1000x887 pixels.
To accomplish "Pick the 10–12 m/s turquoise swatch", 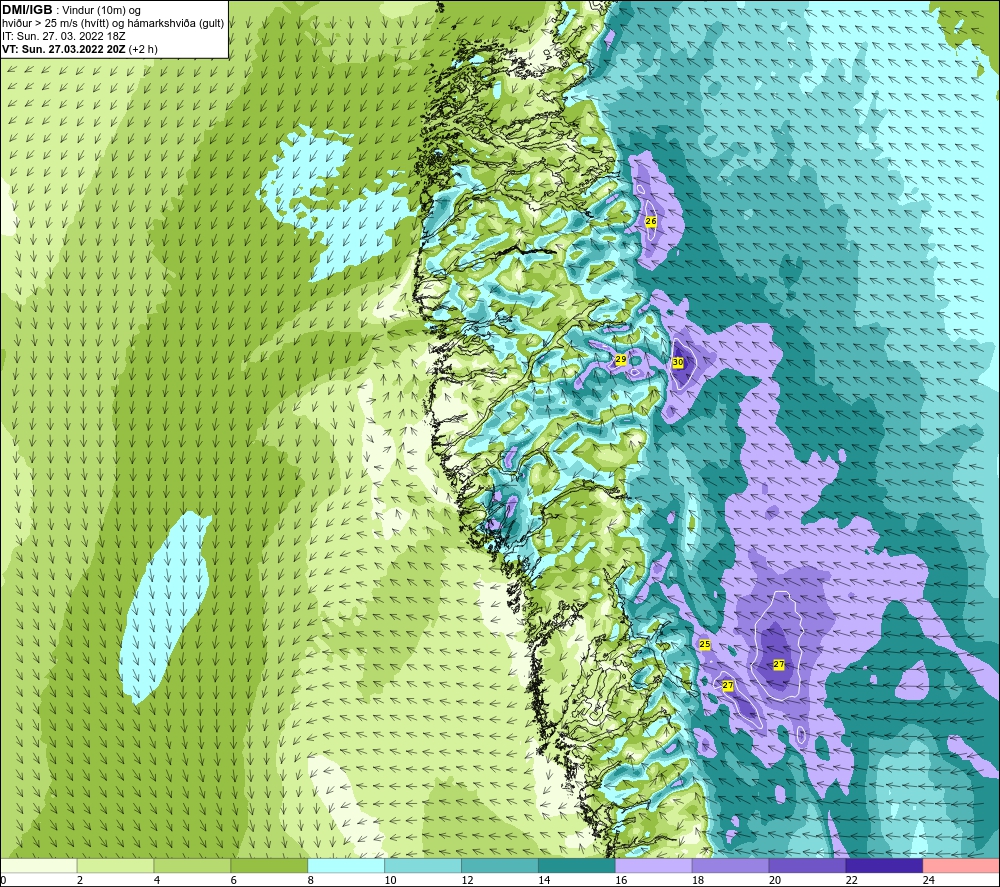I will [x=423, y=865].
